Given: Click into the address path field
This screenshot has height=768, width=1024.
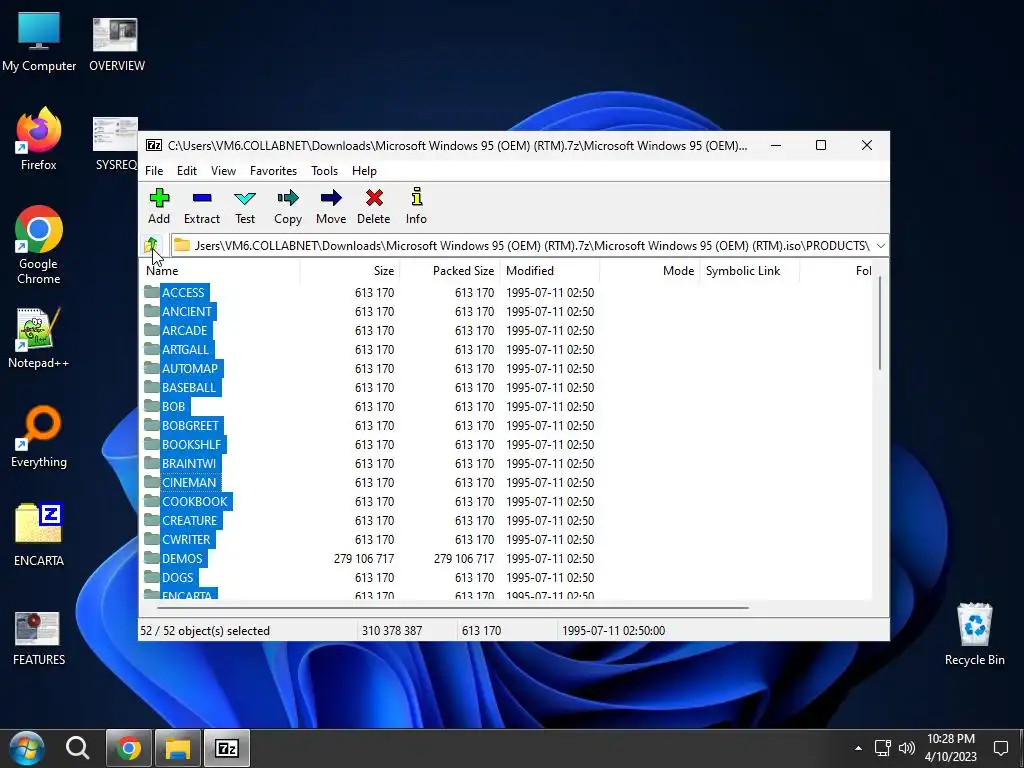Looking at the screenshot, I should click(x=522, y=246).
